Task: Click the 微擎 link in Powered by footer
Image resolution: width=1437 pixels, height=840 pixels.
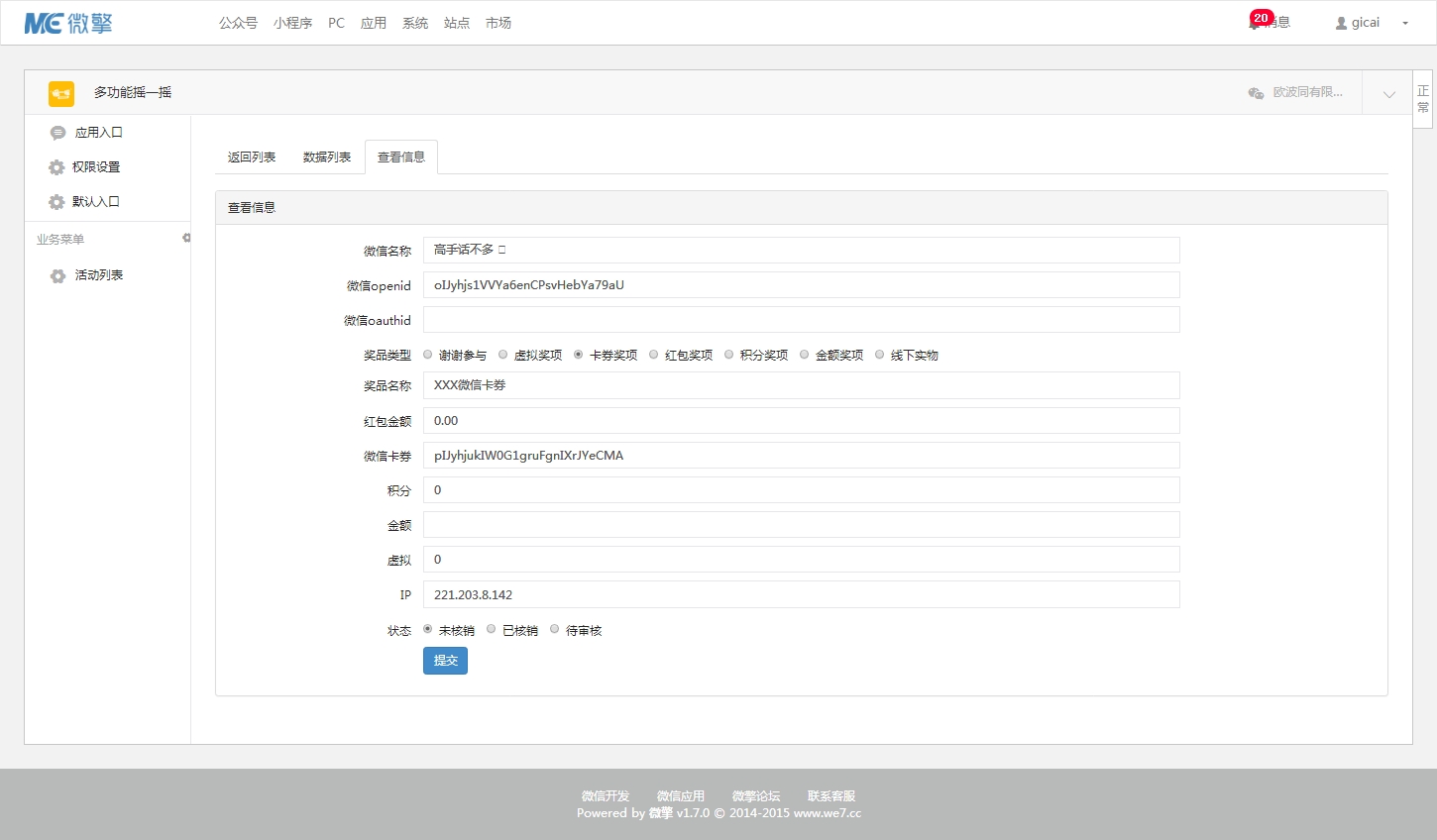Action: pos(661,813)
